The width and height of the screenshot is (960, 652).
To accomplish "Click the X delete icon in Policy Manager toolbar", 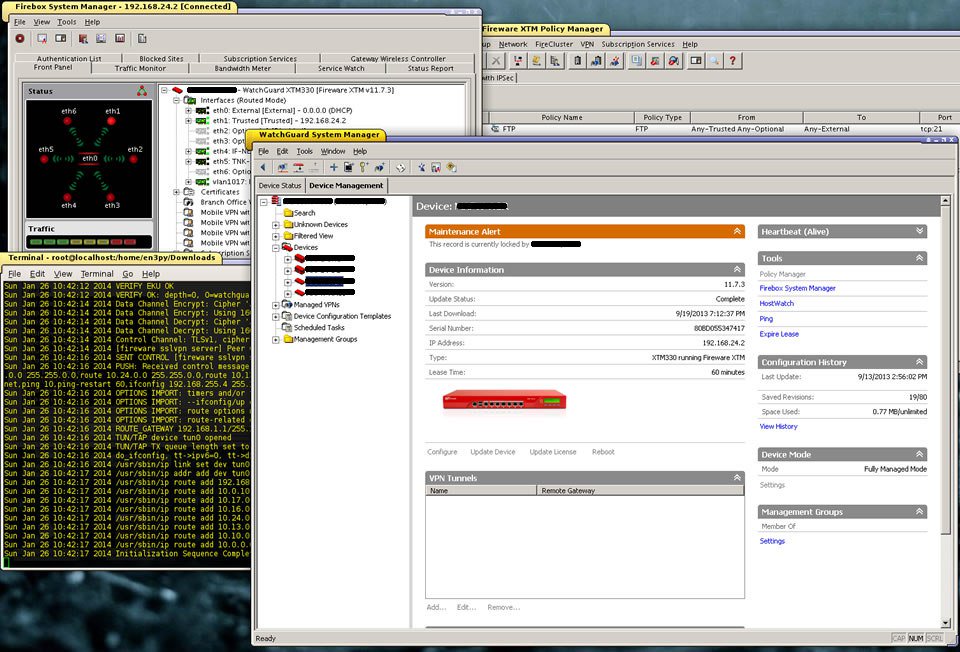I will (x=496, y=61).
